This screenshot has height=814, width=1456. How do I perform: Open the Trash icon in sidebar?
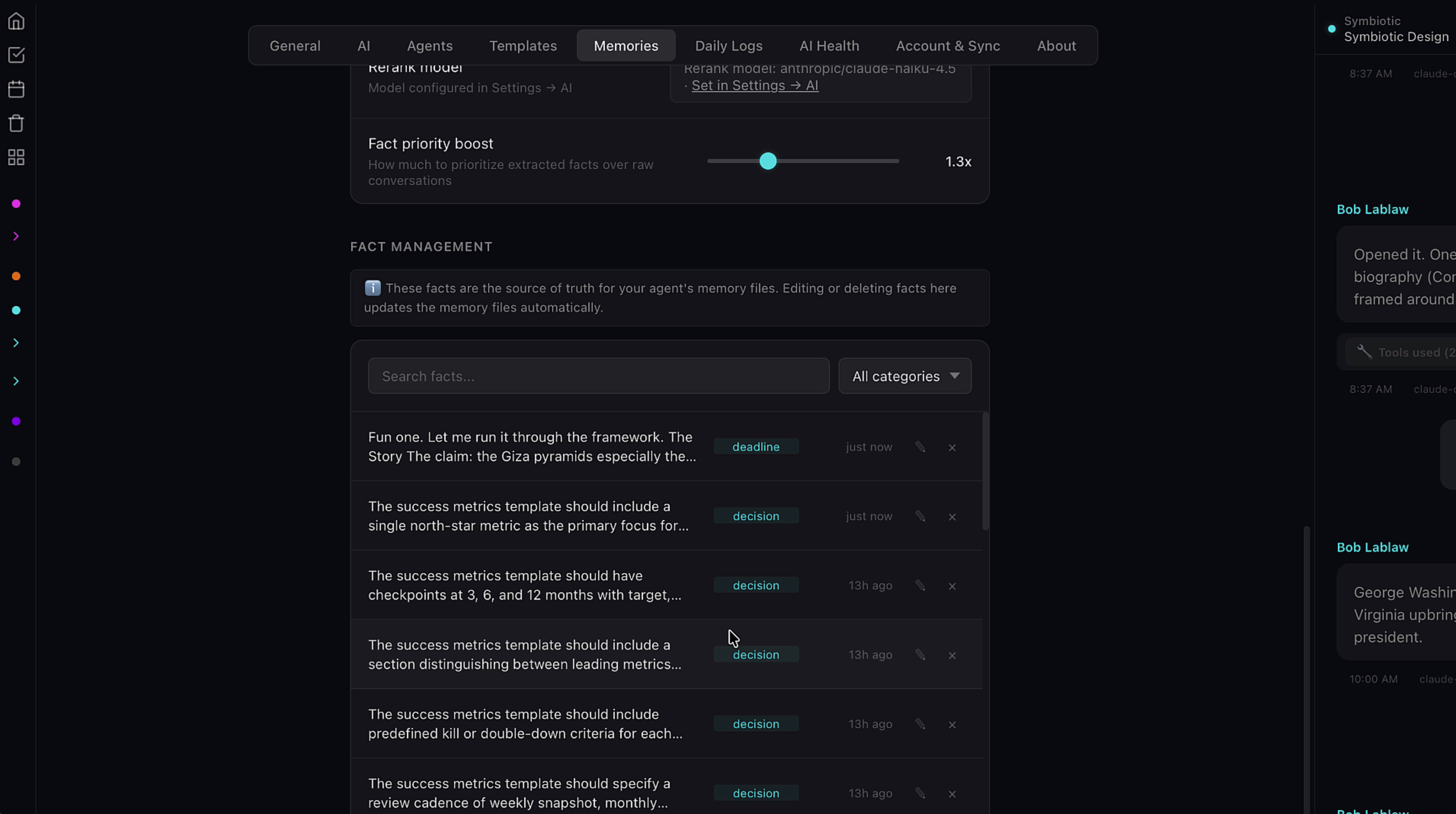pos(16,123)
